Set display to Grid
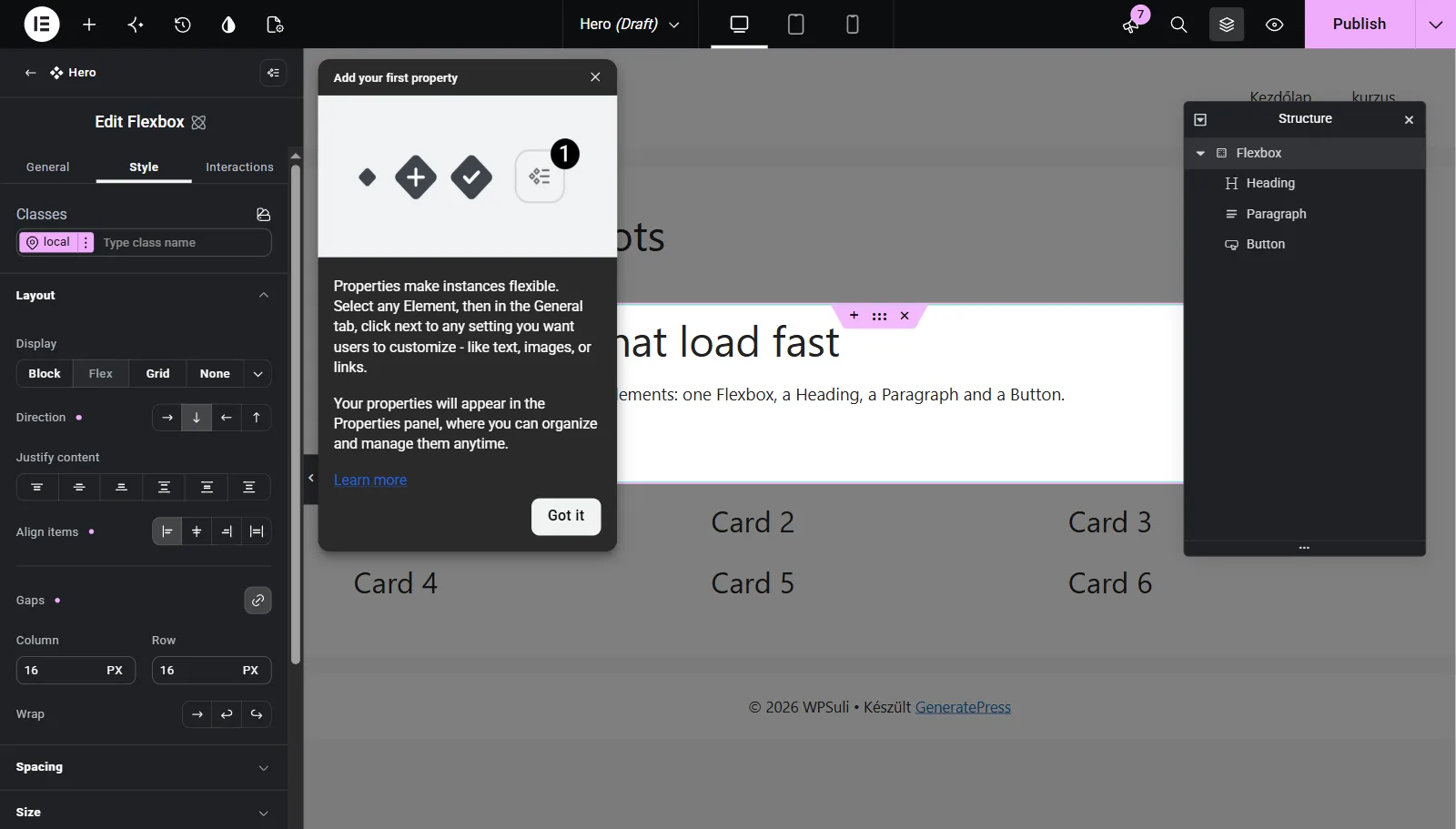Viewport: 1456px width, 829px height. (157, 374)
